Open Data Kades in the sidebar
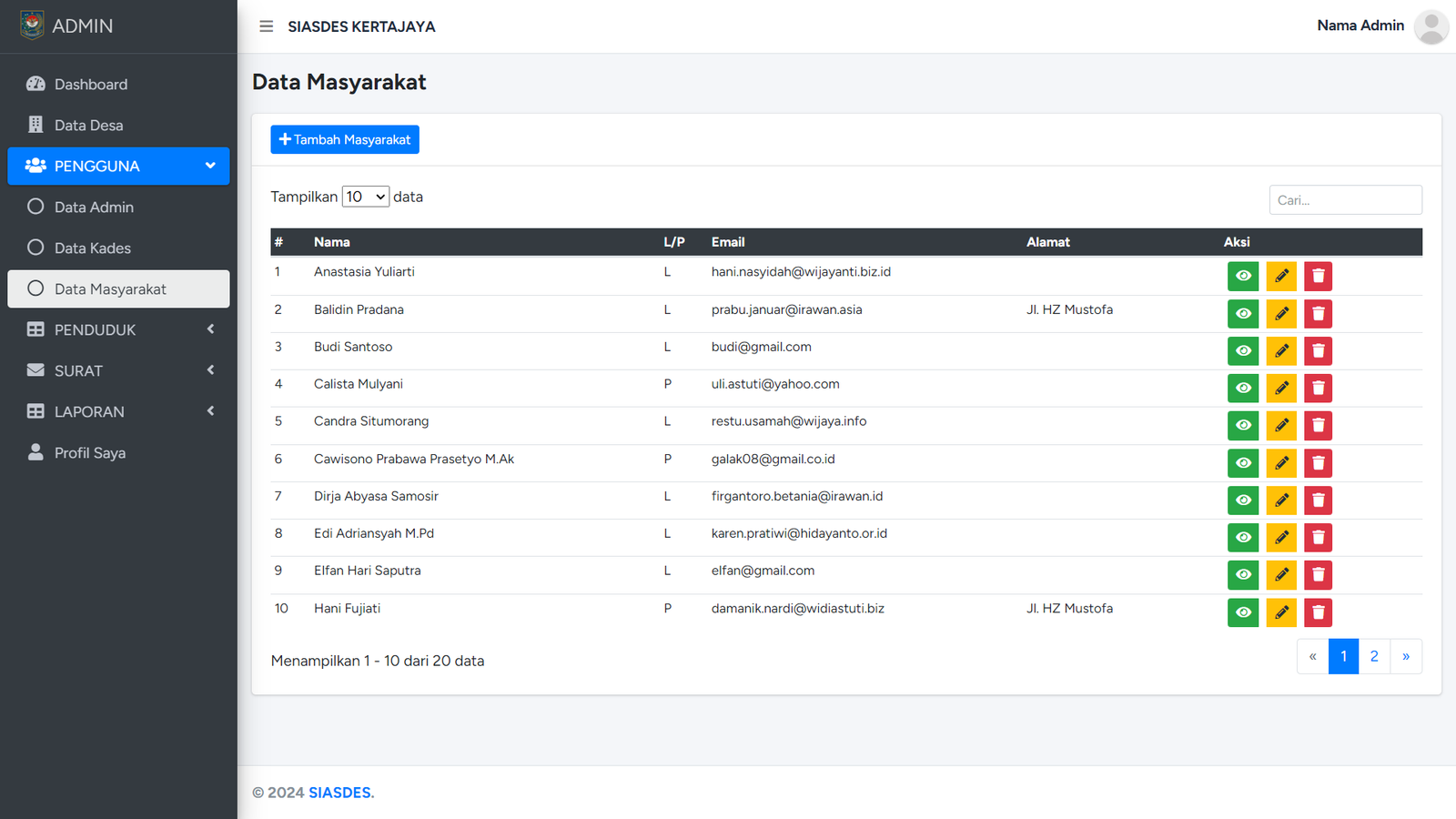This screenshot has width=1456, height=819. (92, 248)
